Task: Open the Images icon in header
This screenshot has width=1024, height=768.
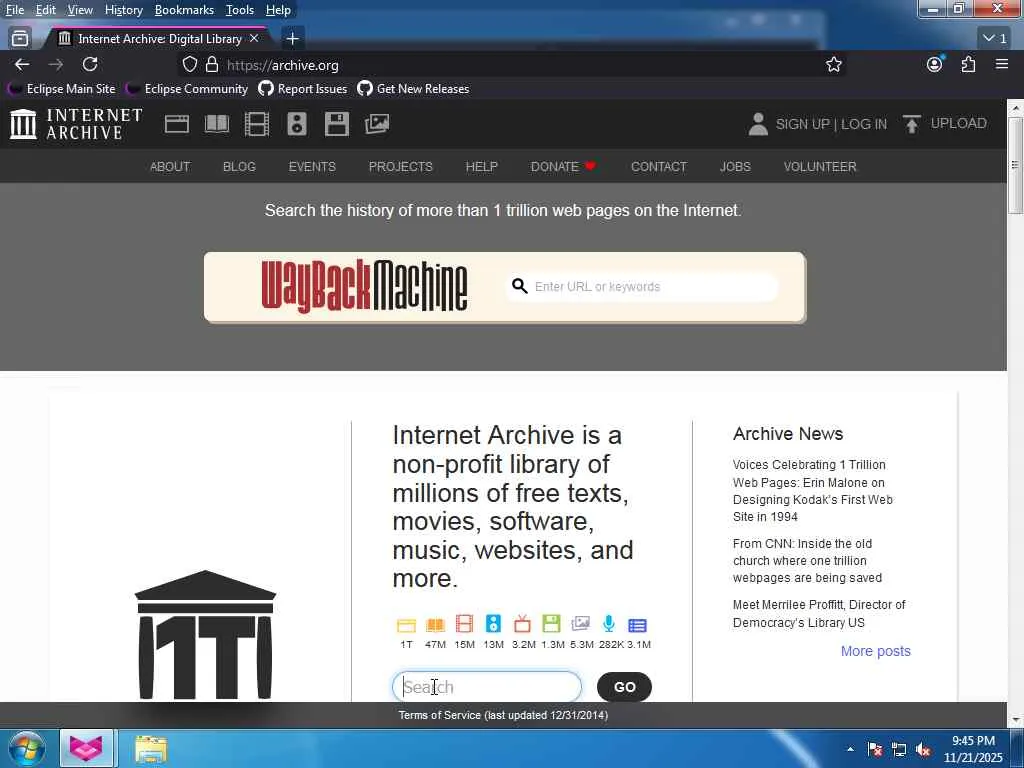Action: coord(377,124)
